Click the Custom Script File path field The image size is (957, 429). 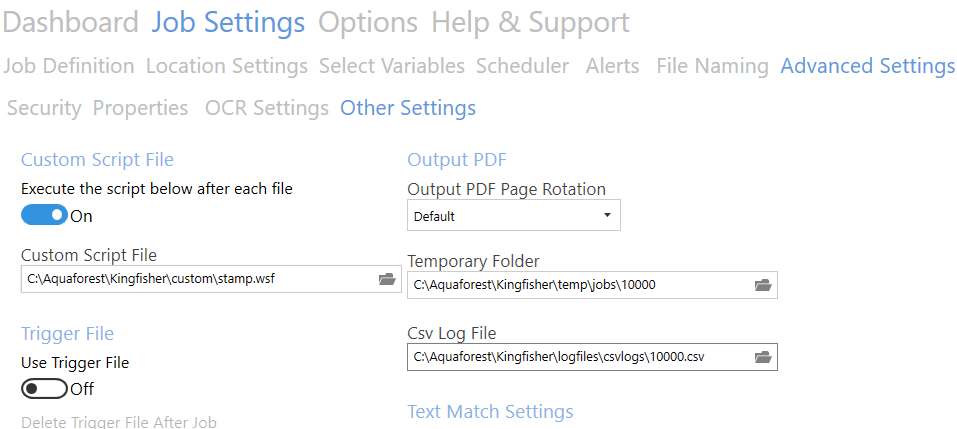[211, 279]
